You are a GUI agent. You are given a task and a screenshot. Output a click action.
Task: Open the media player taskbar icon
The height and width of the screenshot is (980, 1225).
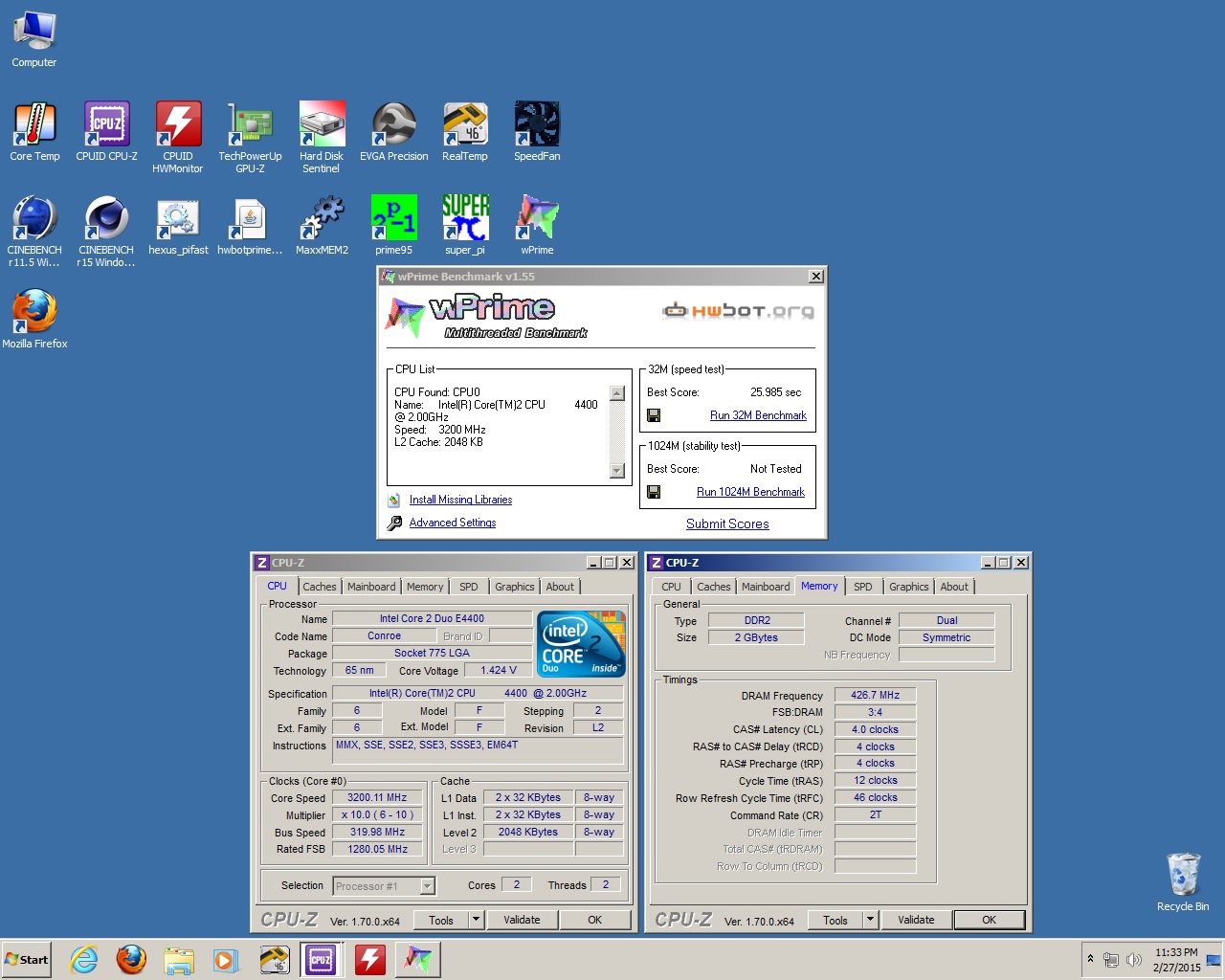tap(225, 960)
